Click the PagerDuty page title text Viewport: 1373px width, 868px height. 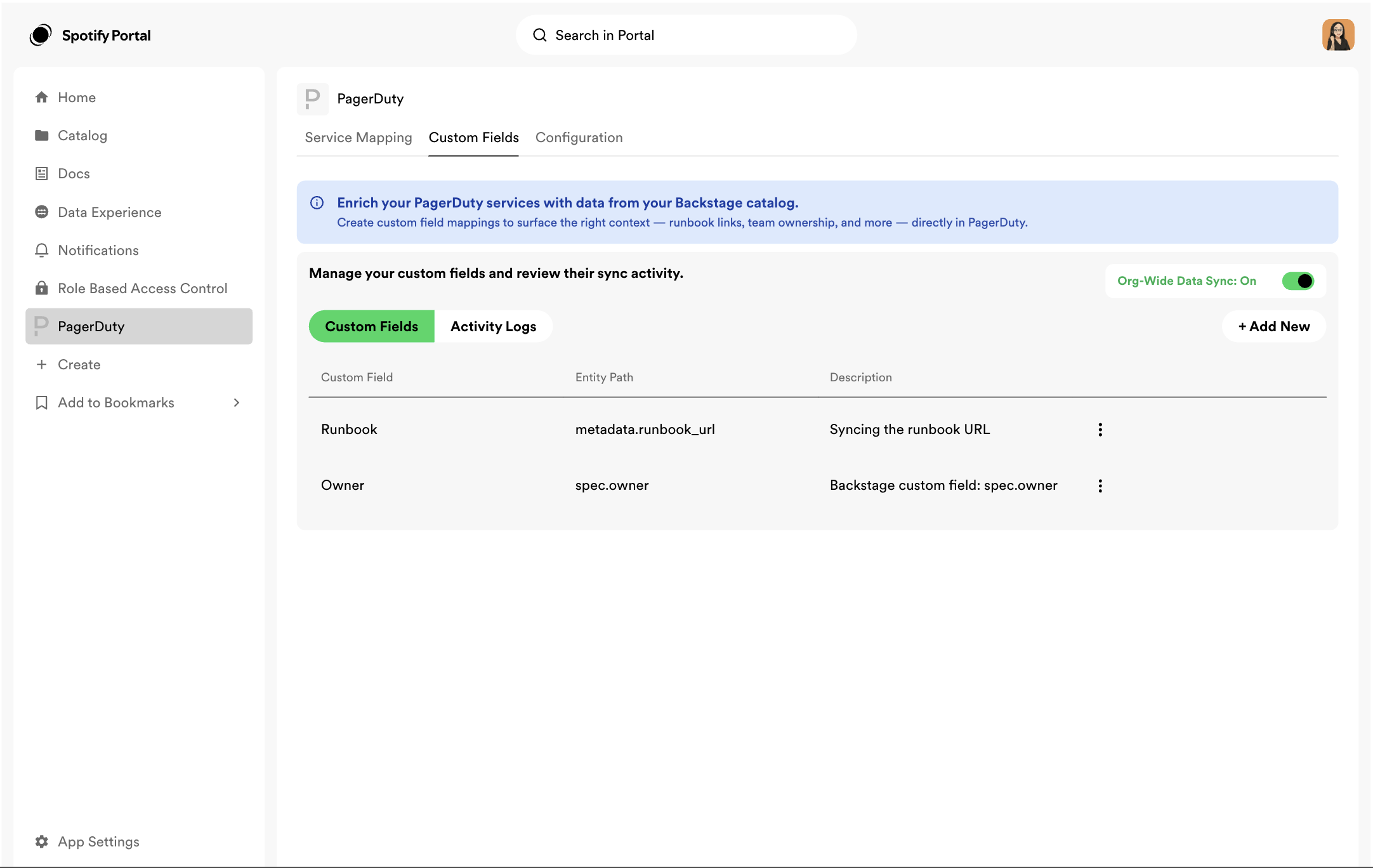[371, 99]
